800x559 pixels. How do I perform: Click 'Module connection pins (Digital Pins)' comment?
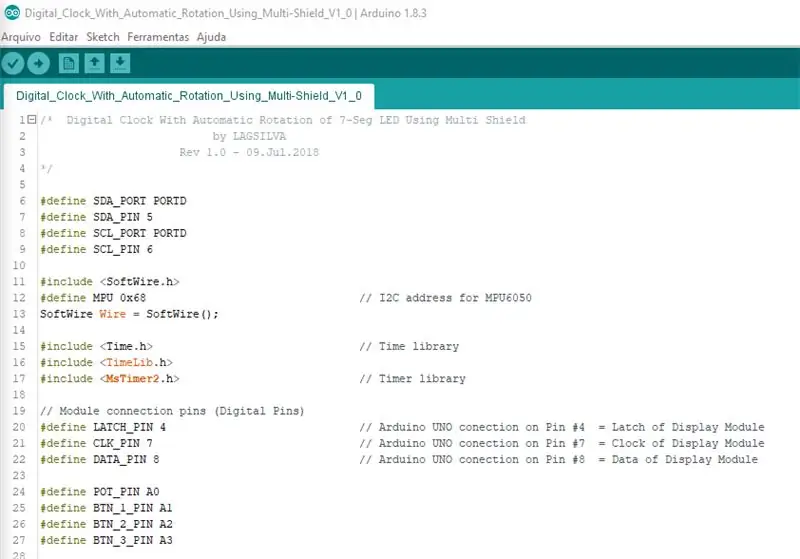point(182,411)
